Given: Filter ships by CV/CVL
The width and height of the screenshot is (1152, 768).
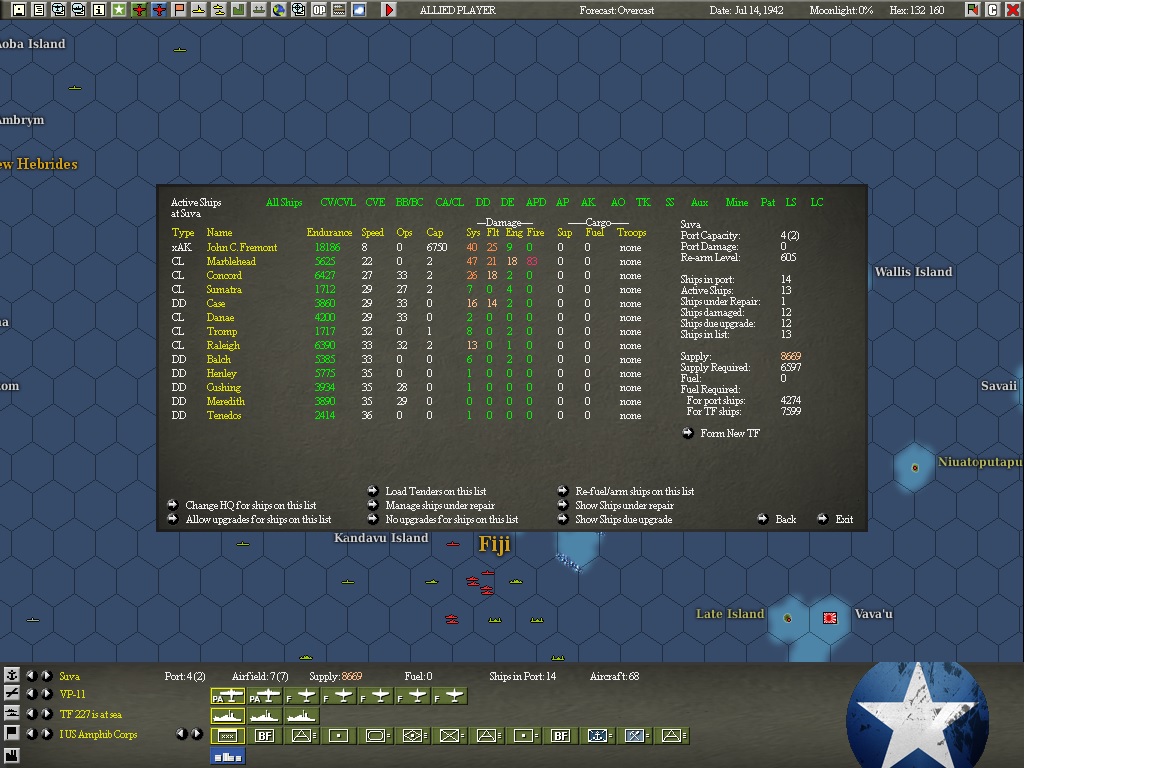Looking at the screenshot, I should (338, 202).
